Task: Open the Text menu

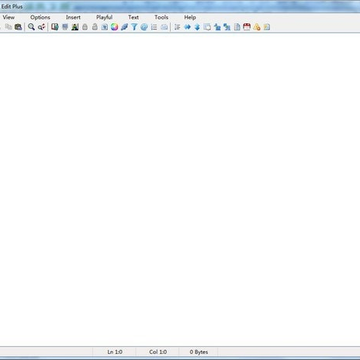Action: pyautogui.click(x=133, y=17)
